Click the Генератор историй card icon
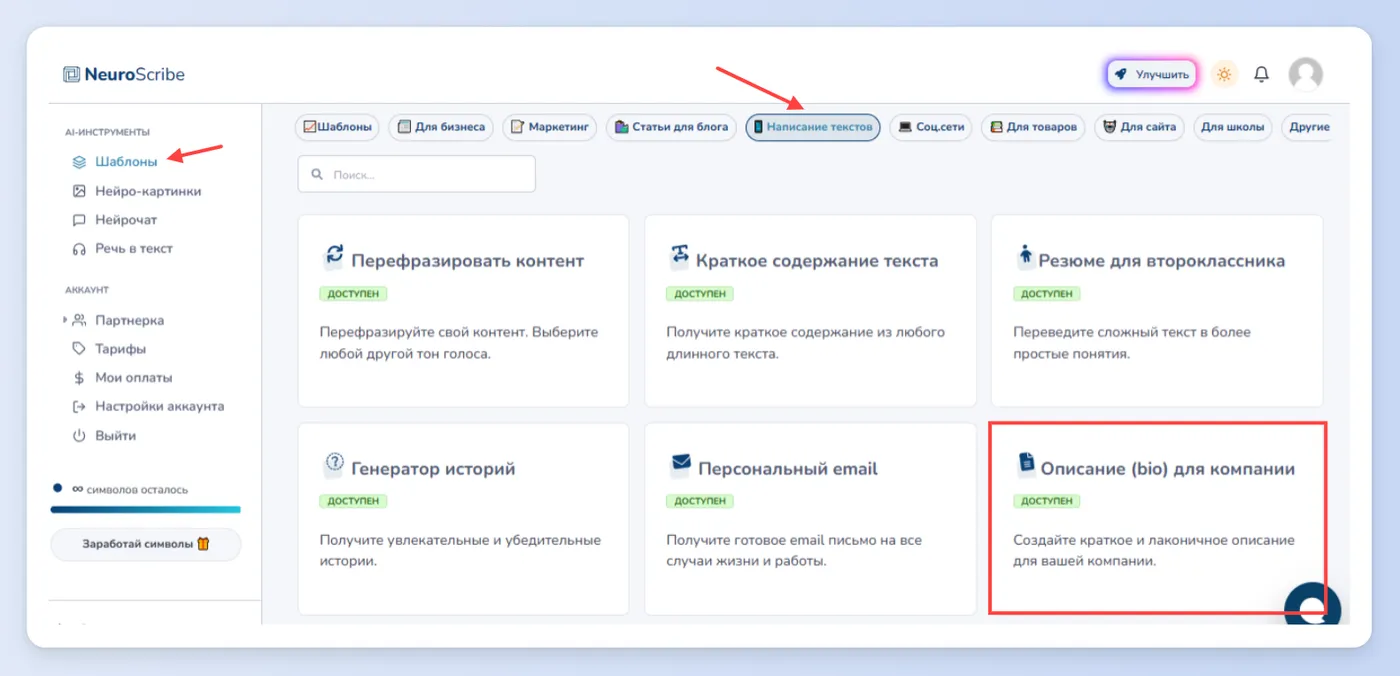The image size is (1400, 676). coord(333,464)
